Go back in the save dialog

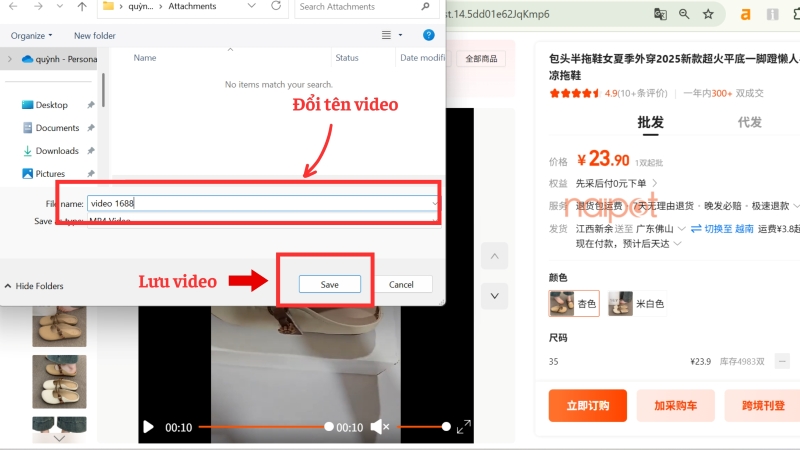click(x=13, y=6)
